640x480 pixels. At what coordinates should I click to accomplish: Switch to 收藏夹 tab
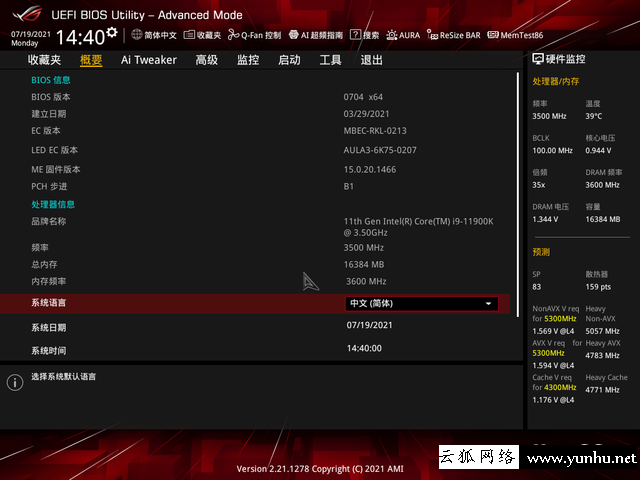(44, 60)
